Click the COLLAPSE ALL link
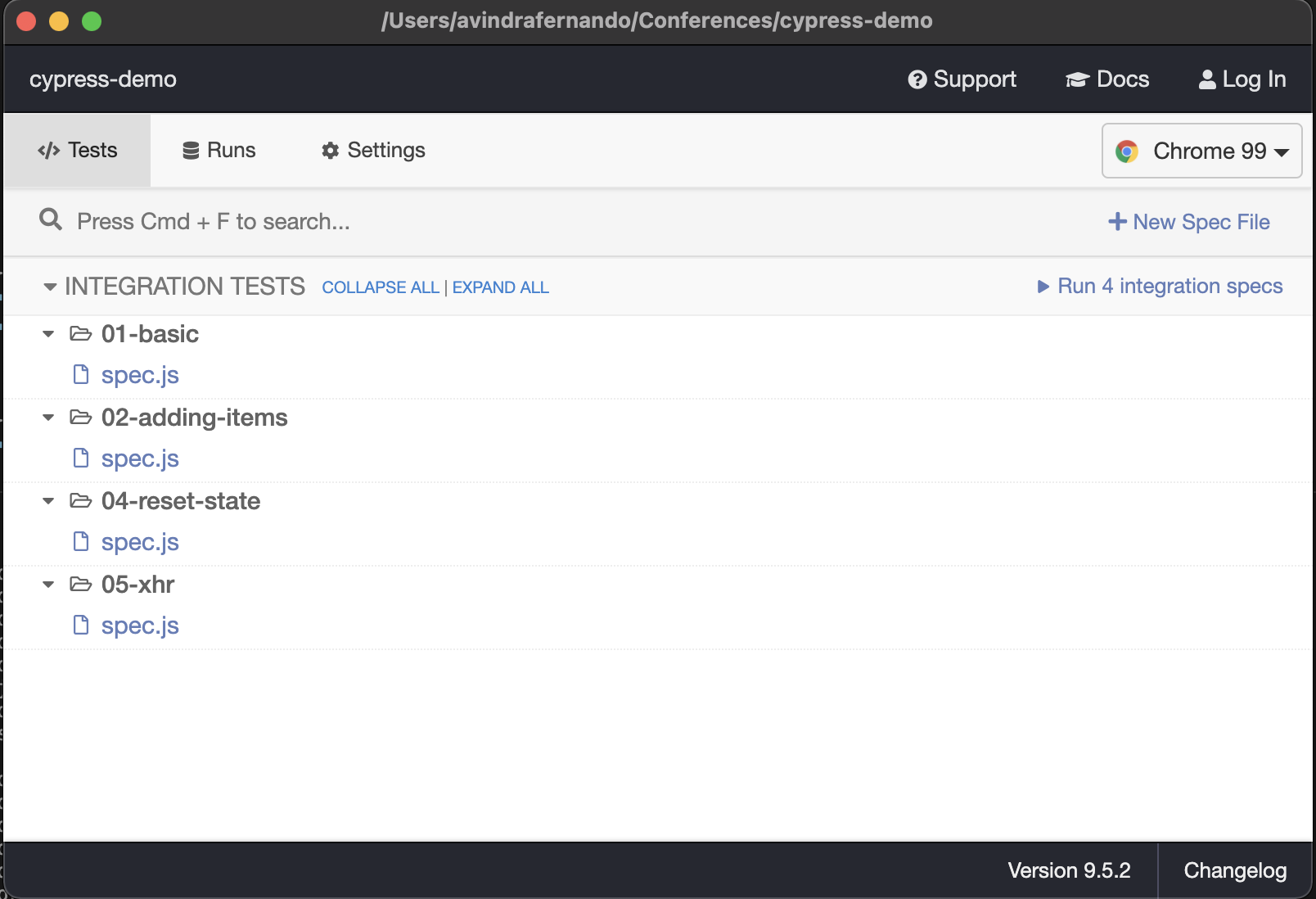The width and height of the screenshot is (1316, 899). click(x=380, y=287)
